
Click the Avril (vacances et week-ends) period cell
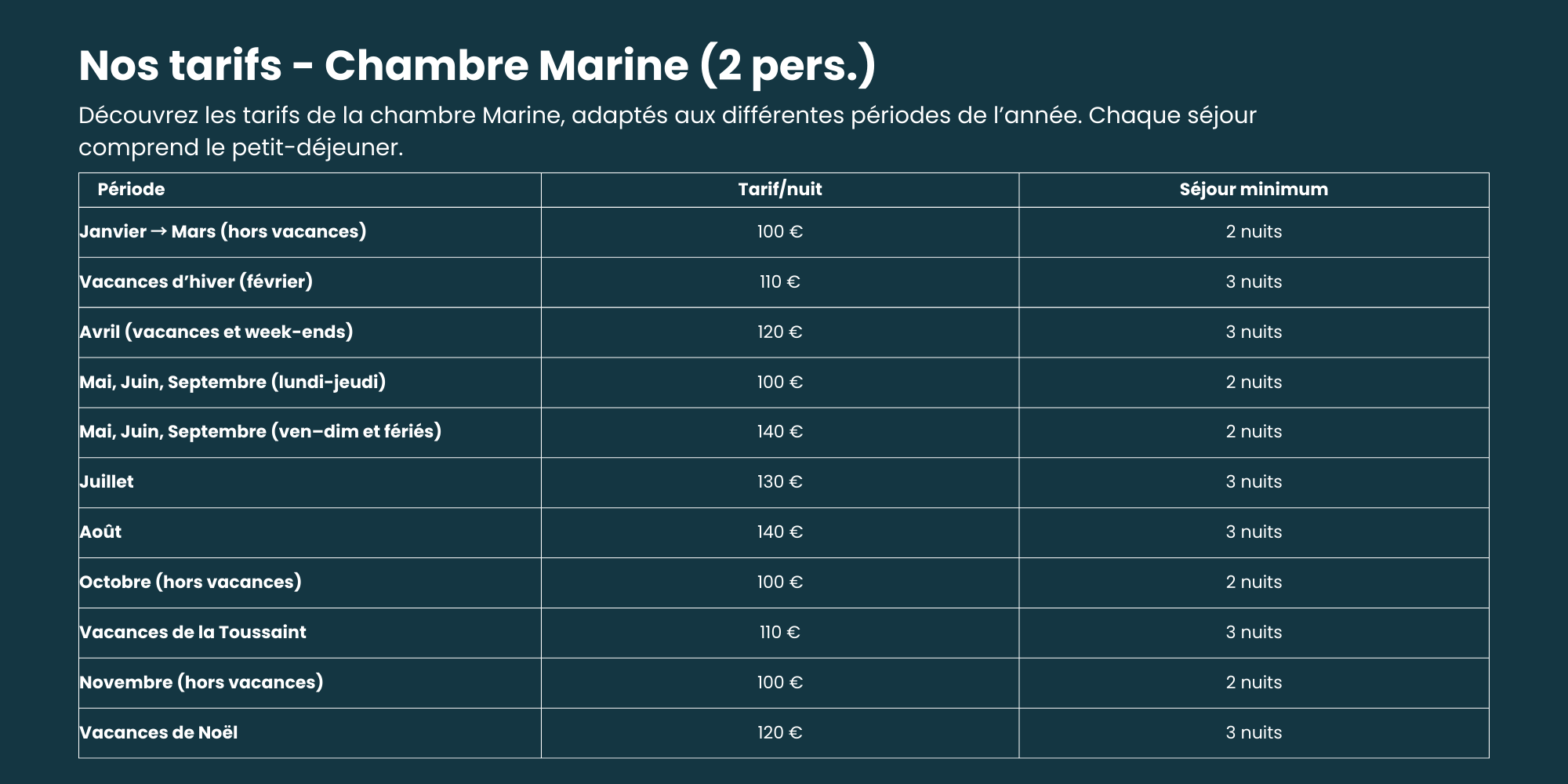pyautogui.click(x=216, y=332)
